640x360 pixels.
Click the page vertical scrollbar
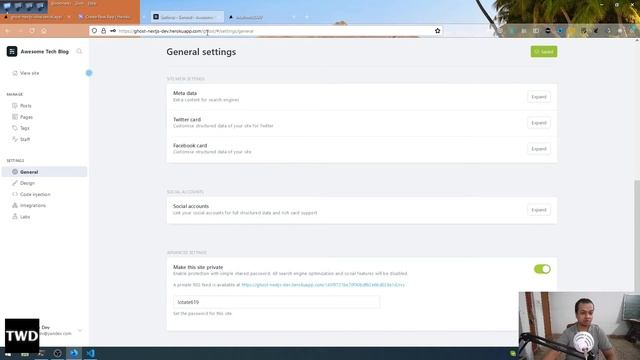click(637, 235)
